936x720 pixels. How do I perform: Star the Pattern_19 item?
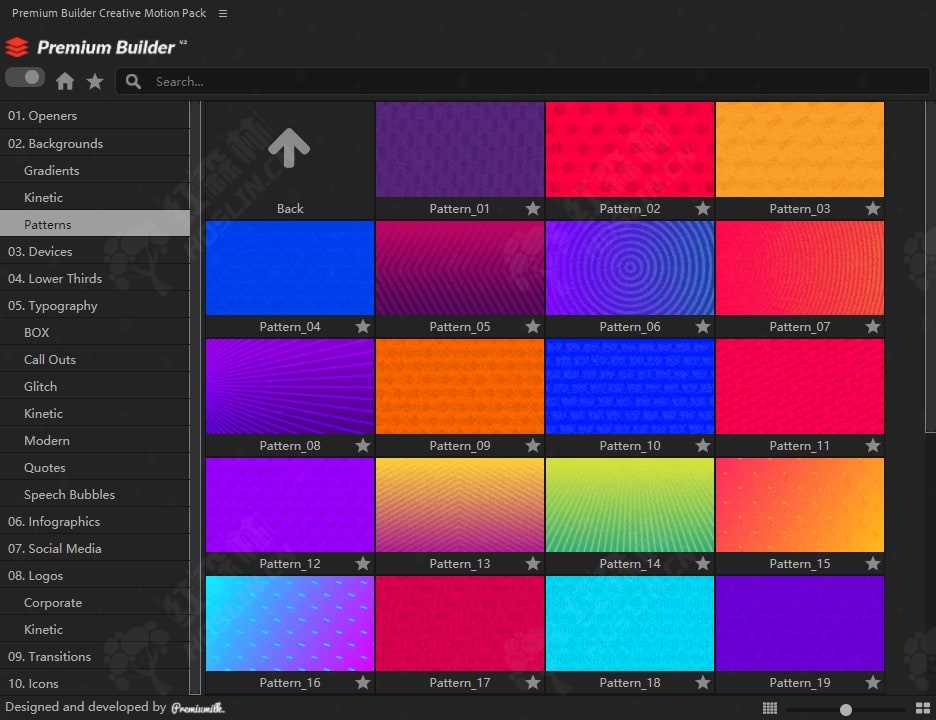(x=873, y=682)
